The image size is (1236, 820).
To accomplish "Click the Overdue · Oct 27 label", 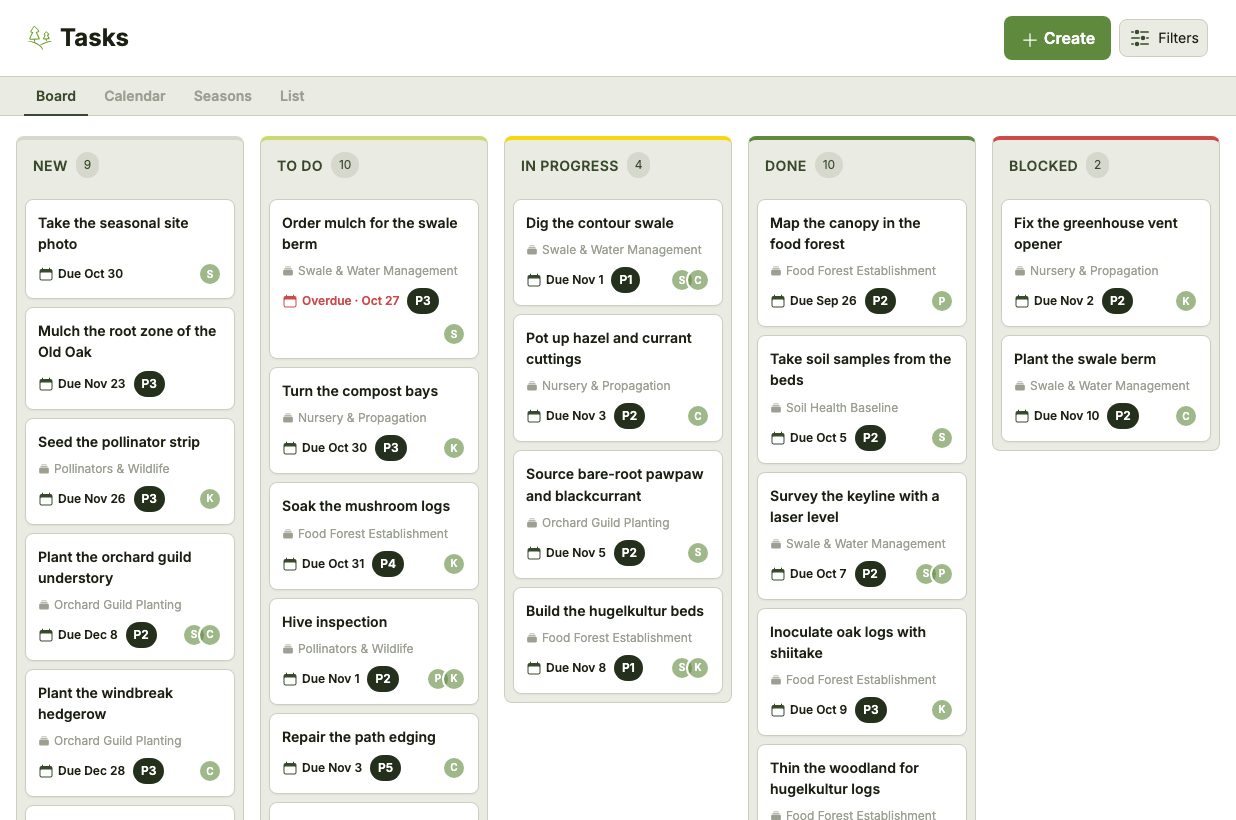I will point(351,301).
